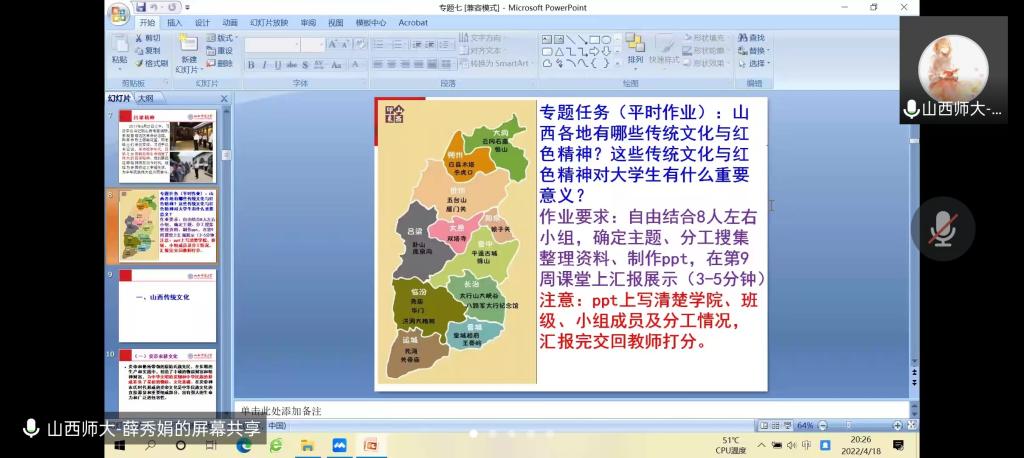This screenshot has width=1024, height=458.
Task: Open the Slide Show (幻灯片放映) tab
Action: (268, 22)
